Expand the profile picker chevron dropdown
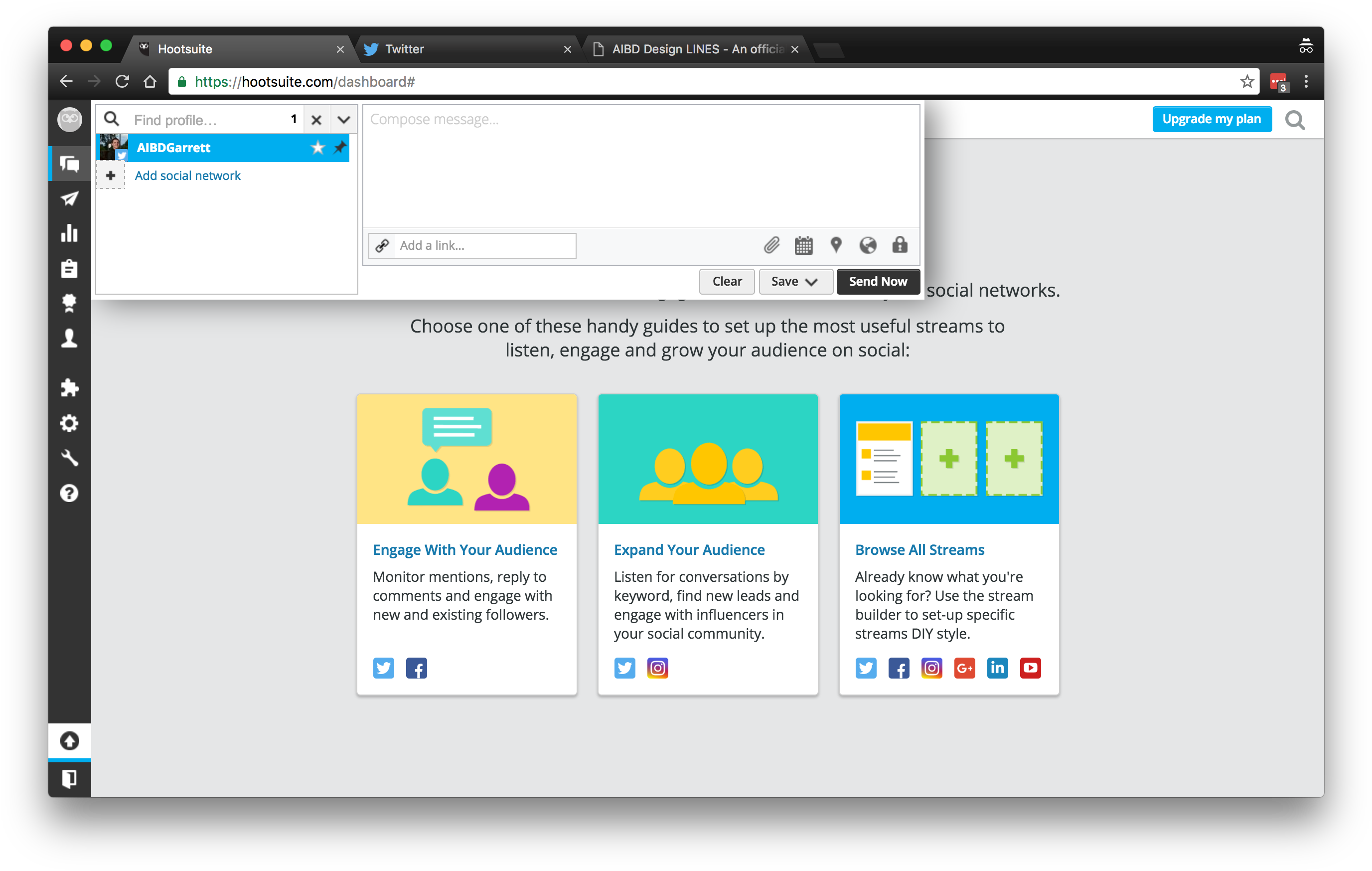Screen dimensions: 1372x871 343,120
